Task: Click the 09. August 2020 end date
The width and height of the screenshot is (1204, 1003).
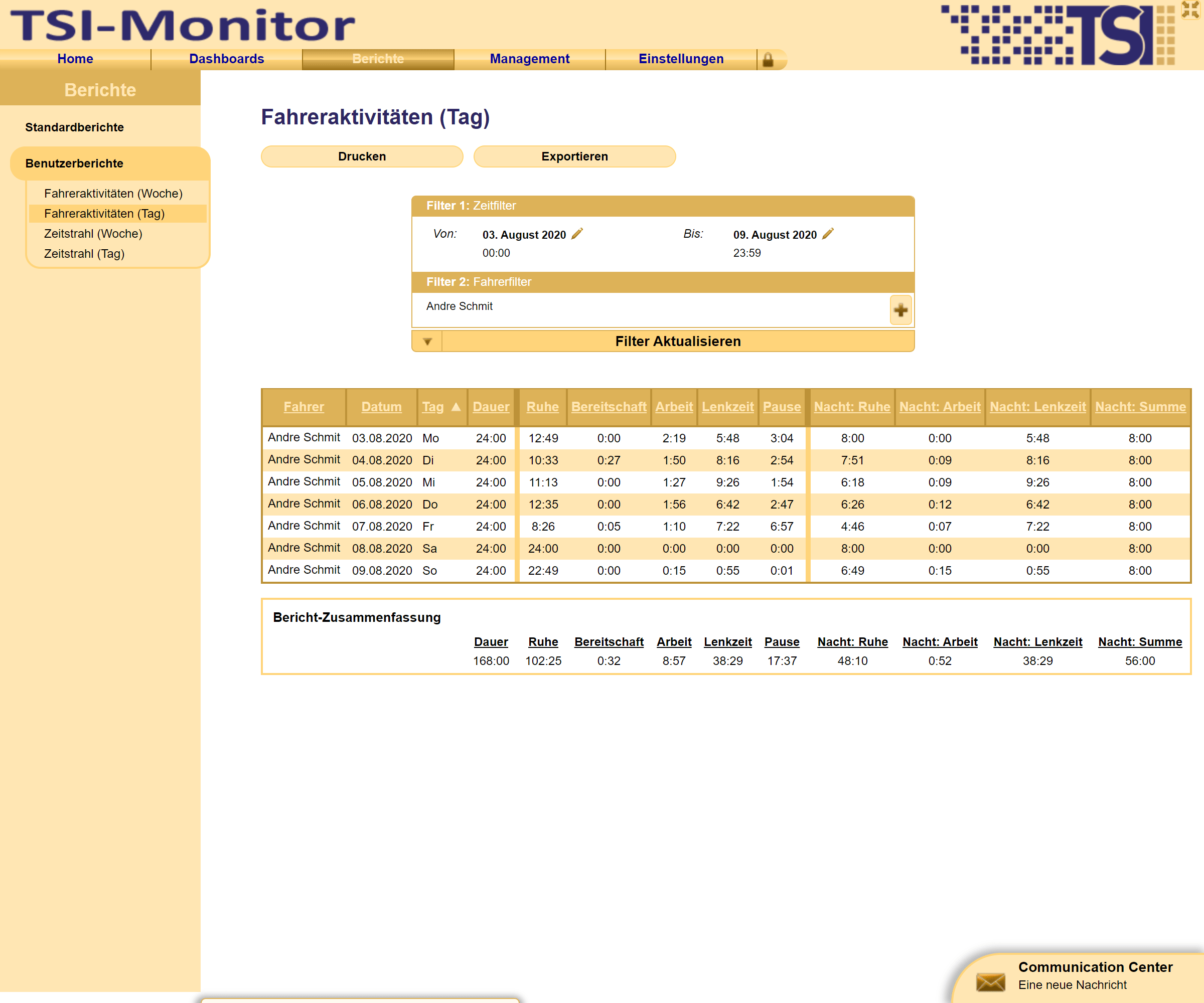Action: point(775,234)
